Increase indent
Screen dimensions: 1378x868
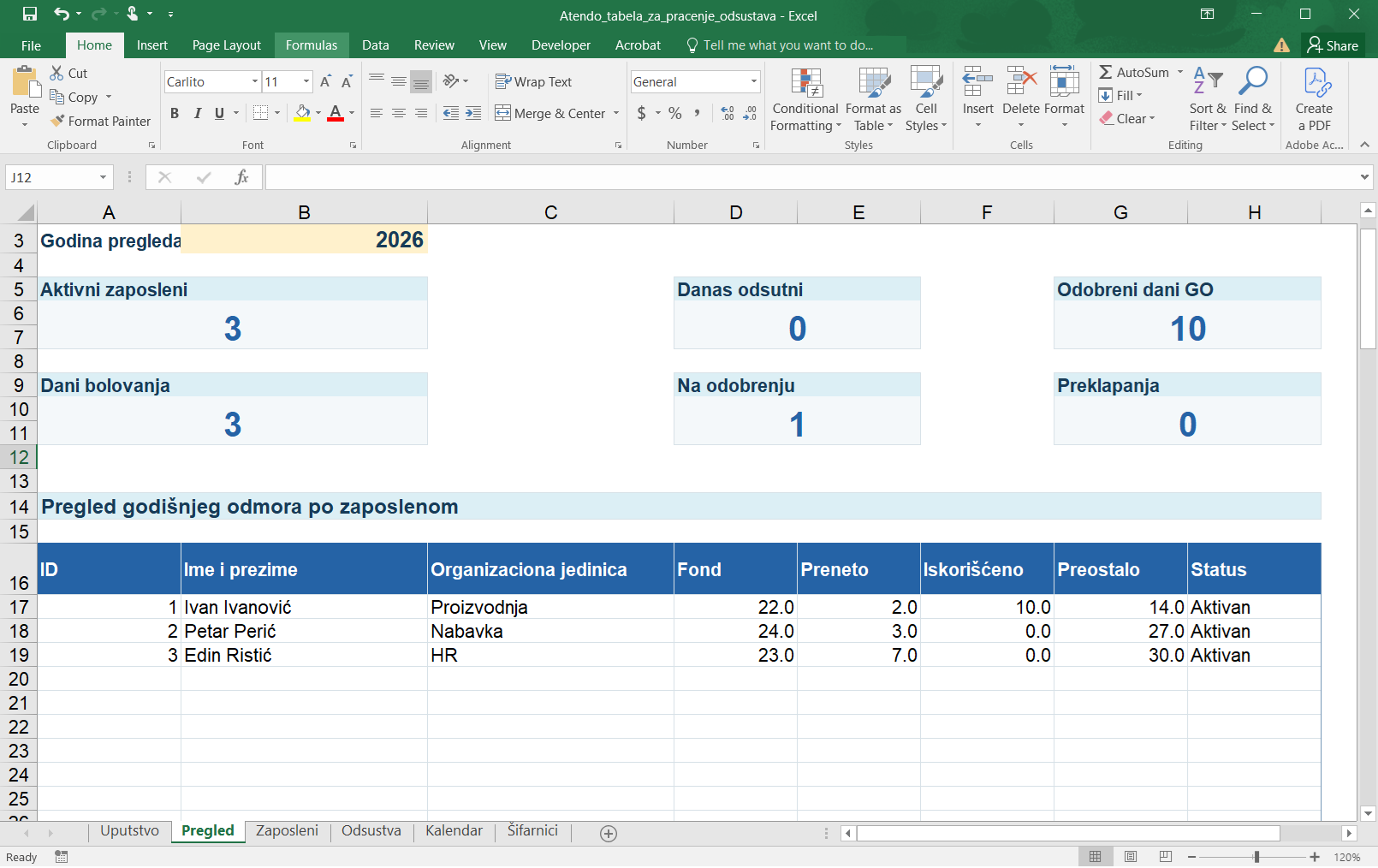pos(473,113)
